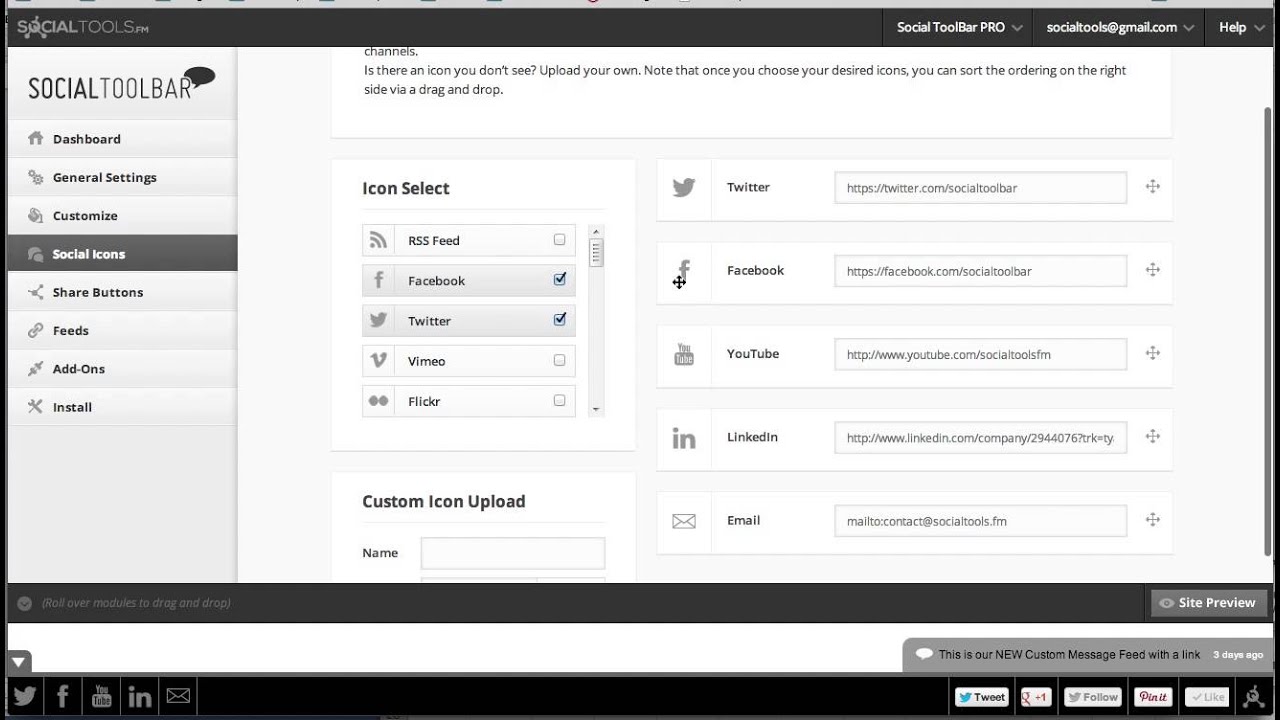Select Social Icons in the sidebar

coord(122,254)
